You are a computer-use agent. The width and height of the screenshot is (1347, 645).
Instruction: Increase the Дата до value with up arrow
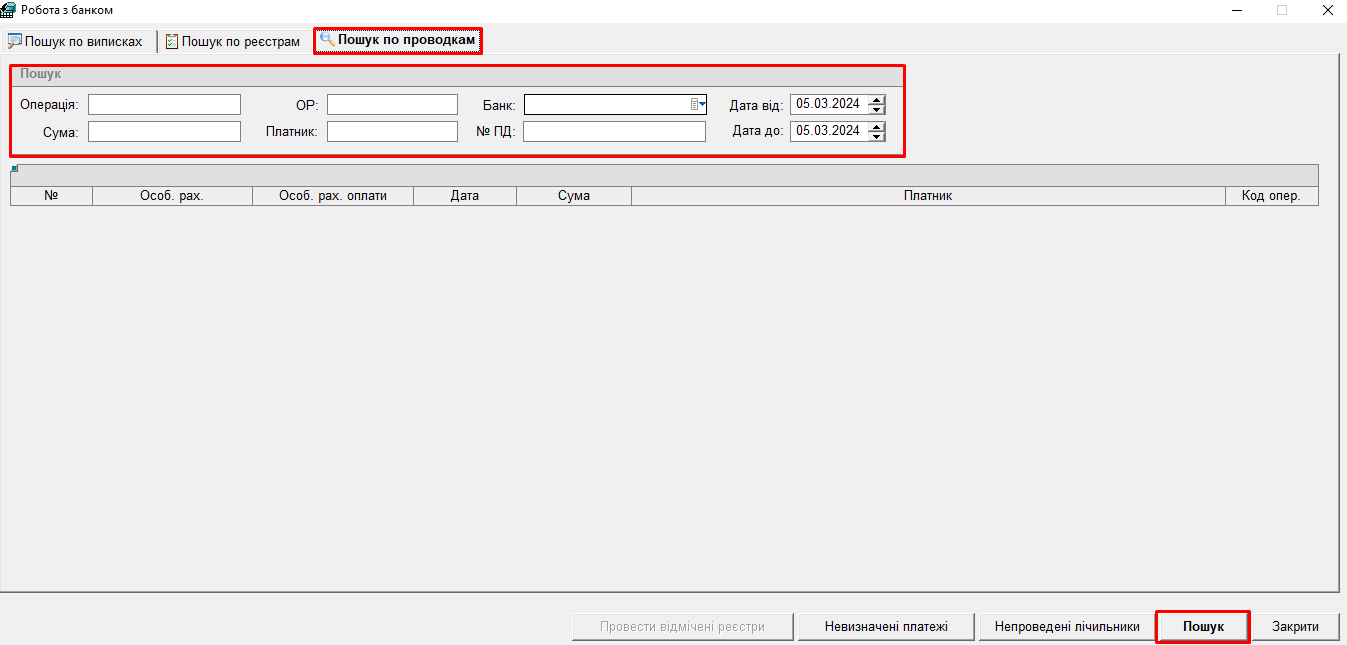pyautogui.click(x=877, y=126)
